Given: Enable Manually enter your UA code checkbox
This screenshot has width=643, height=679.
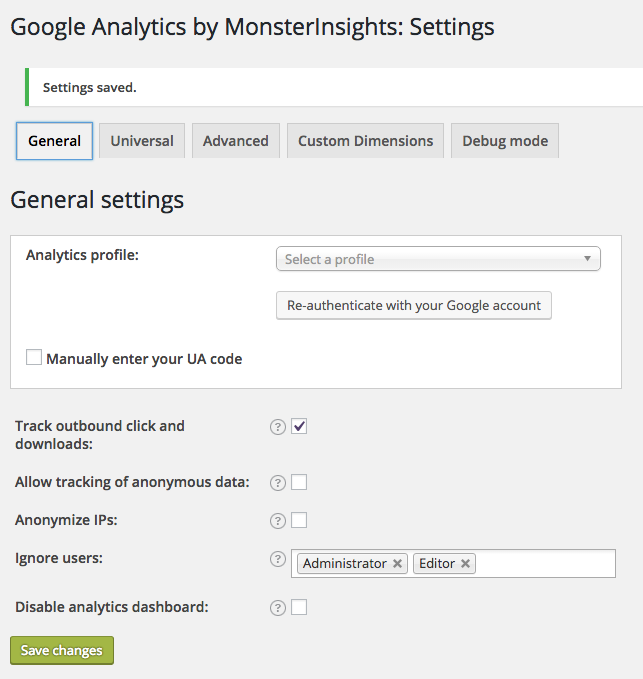Looking at the screenshot, I should (34, 357).
